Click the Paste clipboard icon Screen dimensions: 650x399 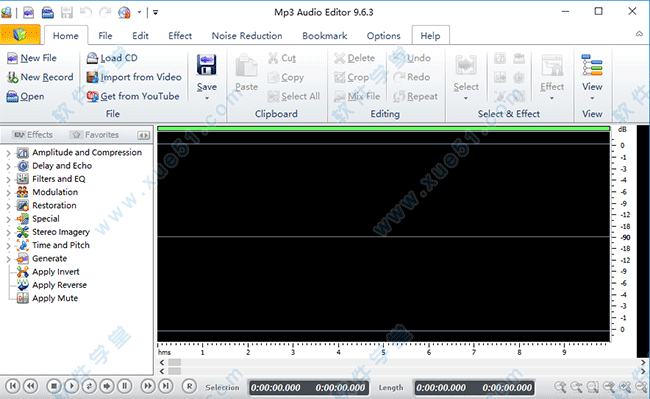click(x=247, y=65)
